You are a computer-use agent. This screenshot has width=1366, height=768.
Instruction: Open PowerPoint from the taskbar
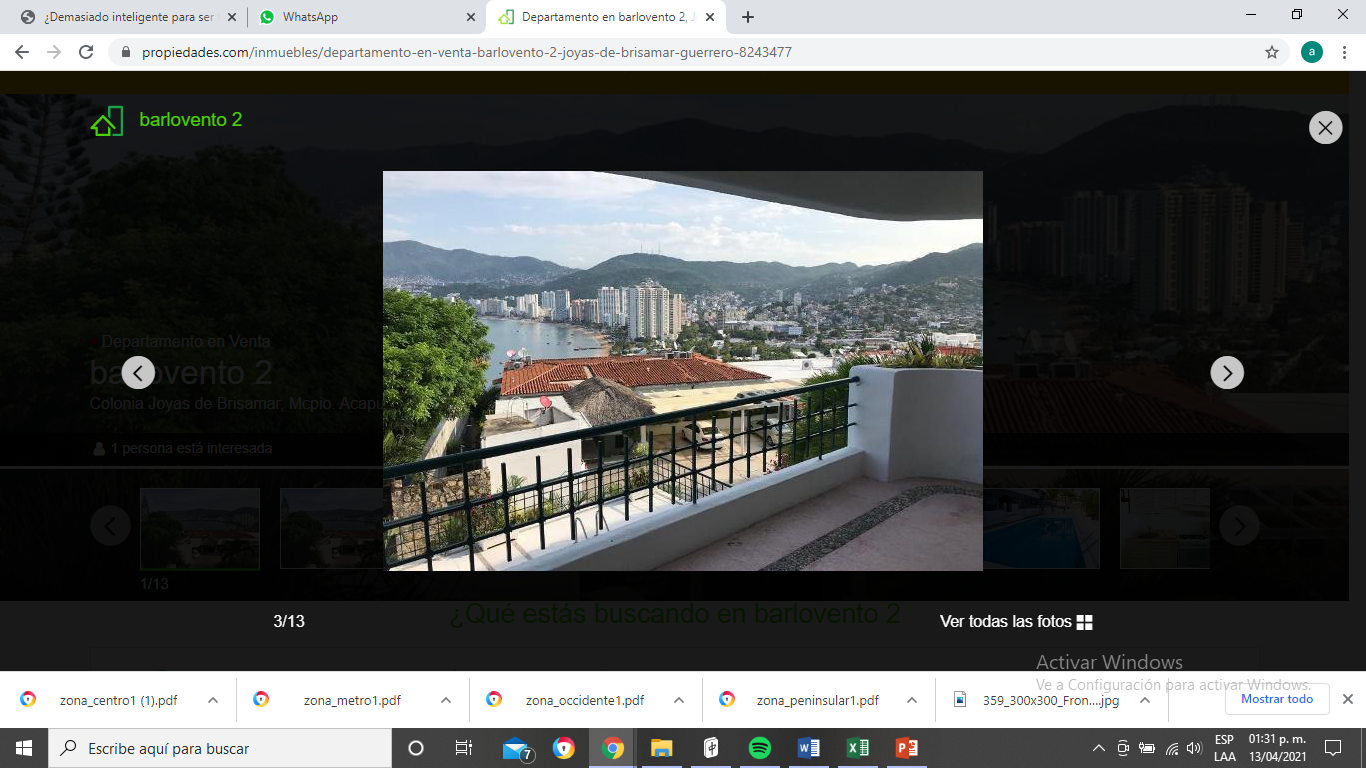coord(907,748)
